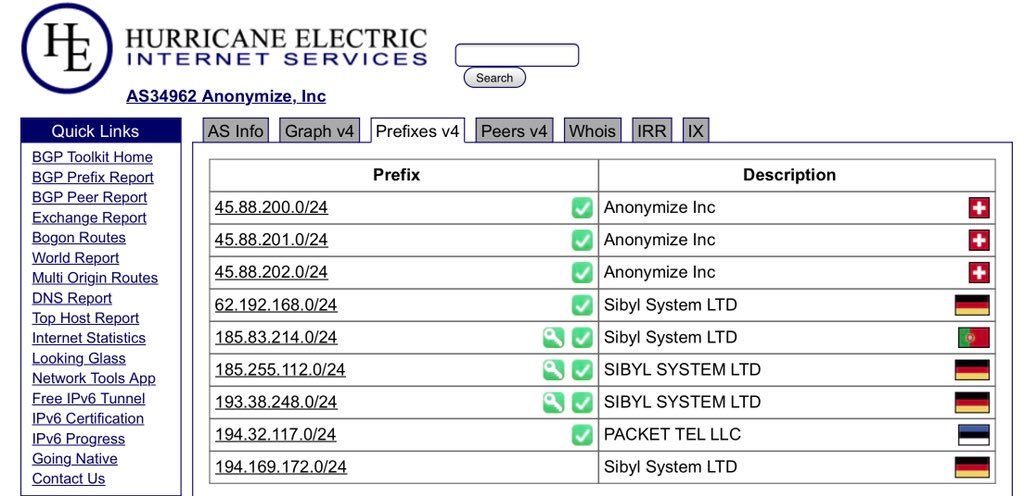The image size is (1024, 496).
Task: Click the Search button
Action: [494, 78]
